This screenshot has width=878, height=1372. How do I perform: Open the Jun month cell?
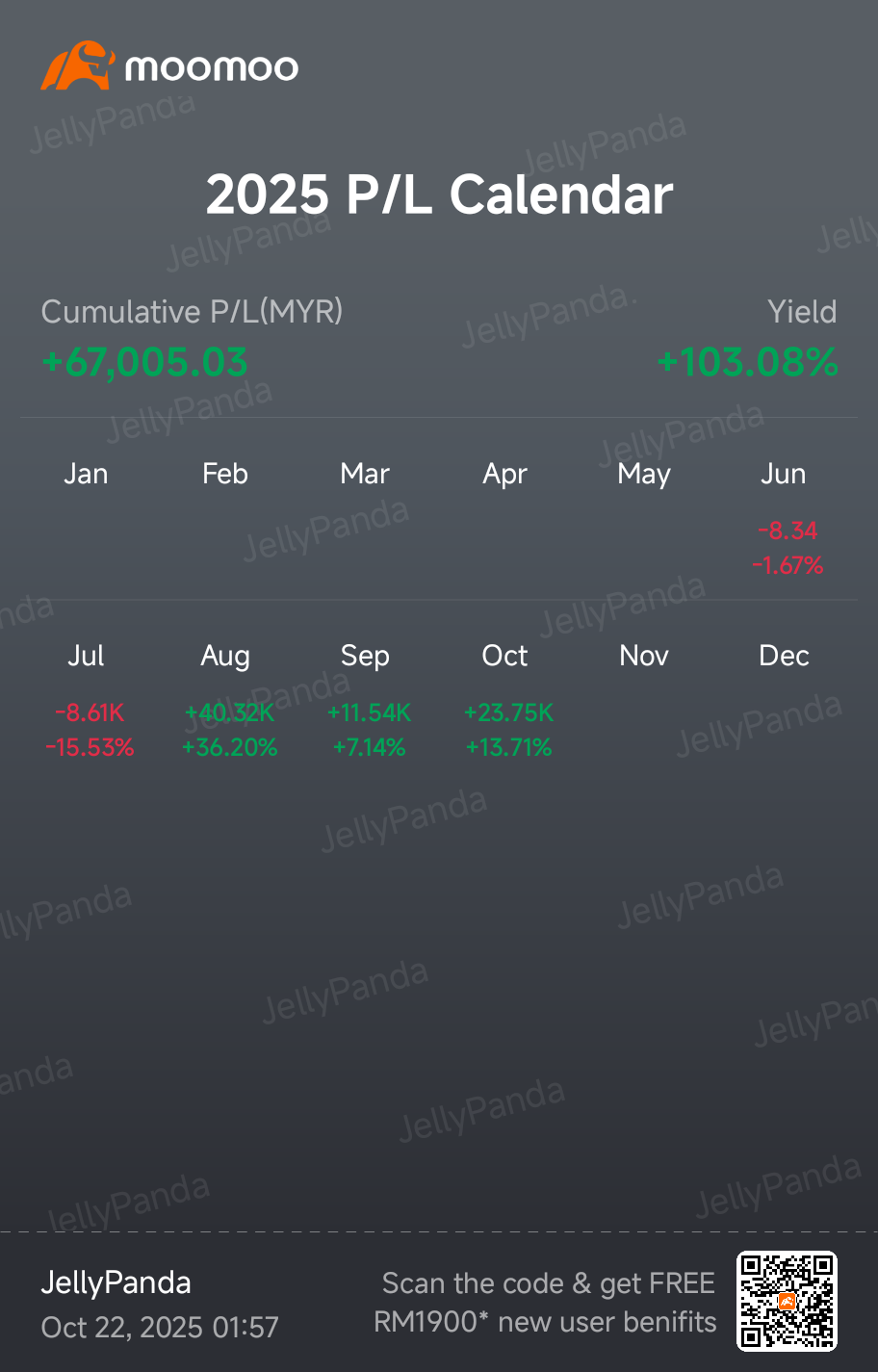pos(788,518)
